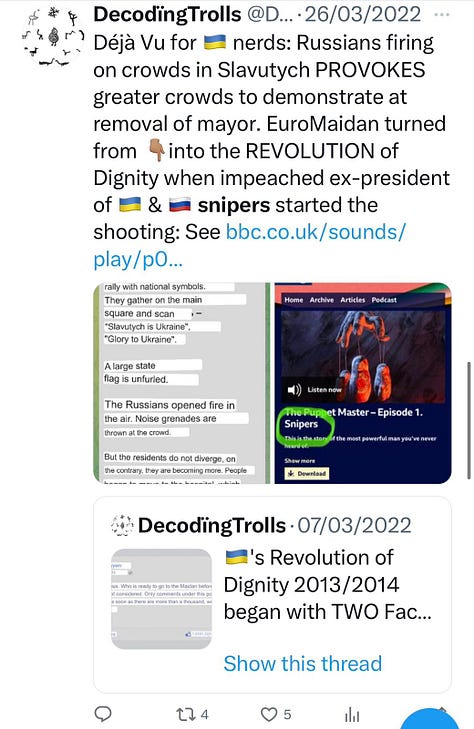This screenshot has width=474, height=729.
Task: Open the tweet's three-dot more menu
Action: (x=441, y=14)
